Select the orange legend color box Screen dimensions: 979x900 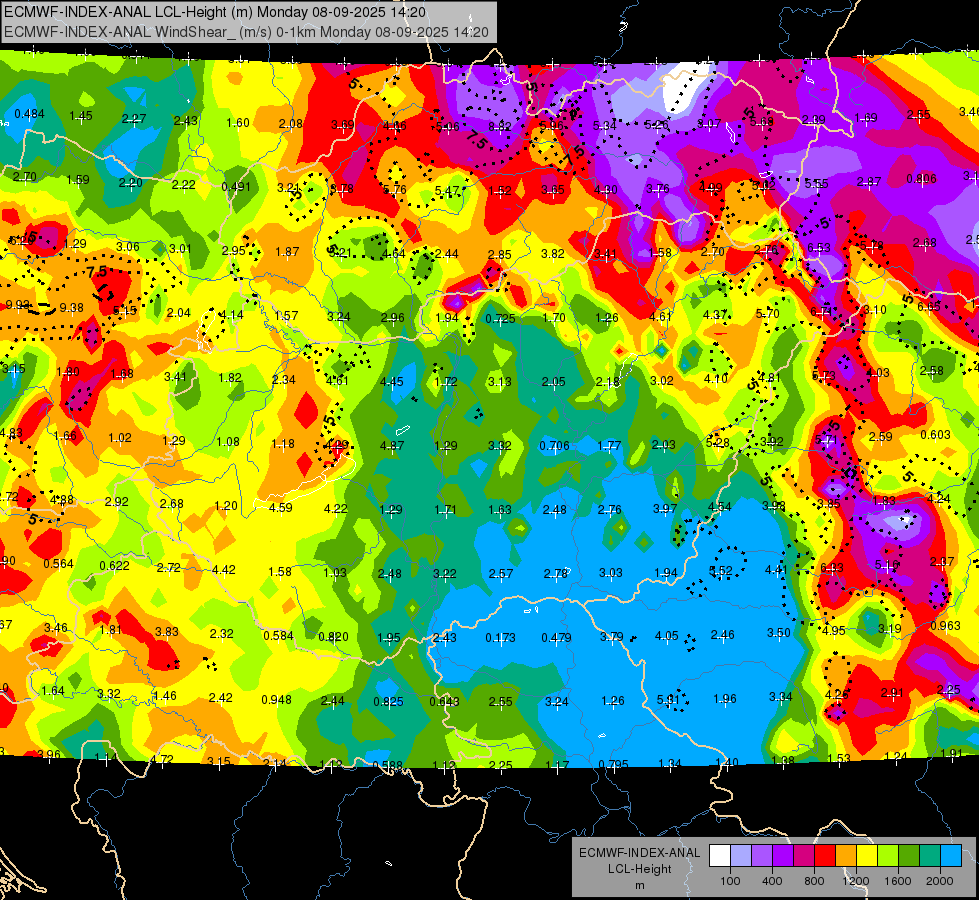[x=846, y=856]
